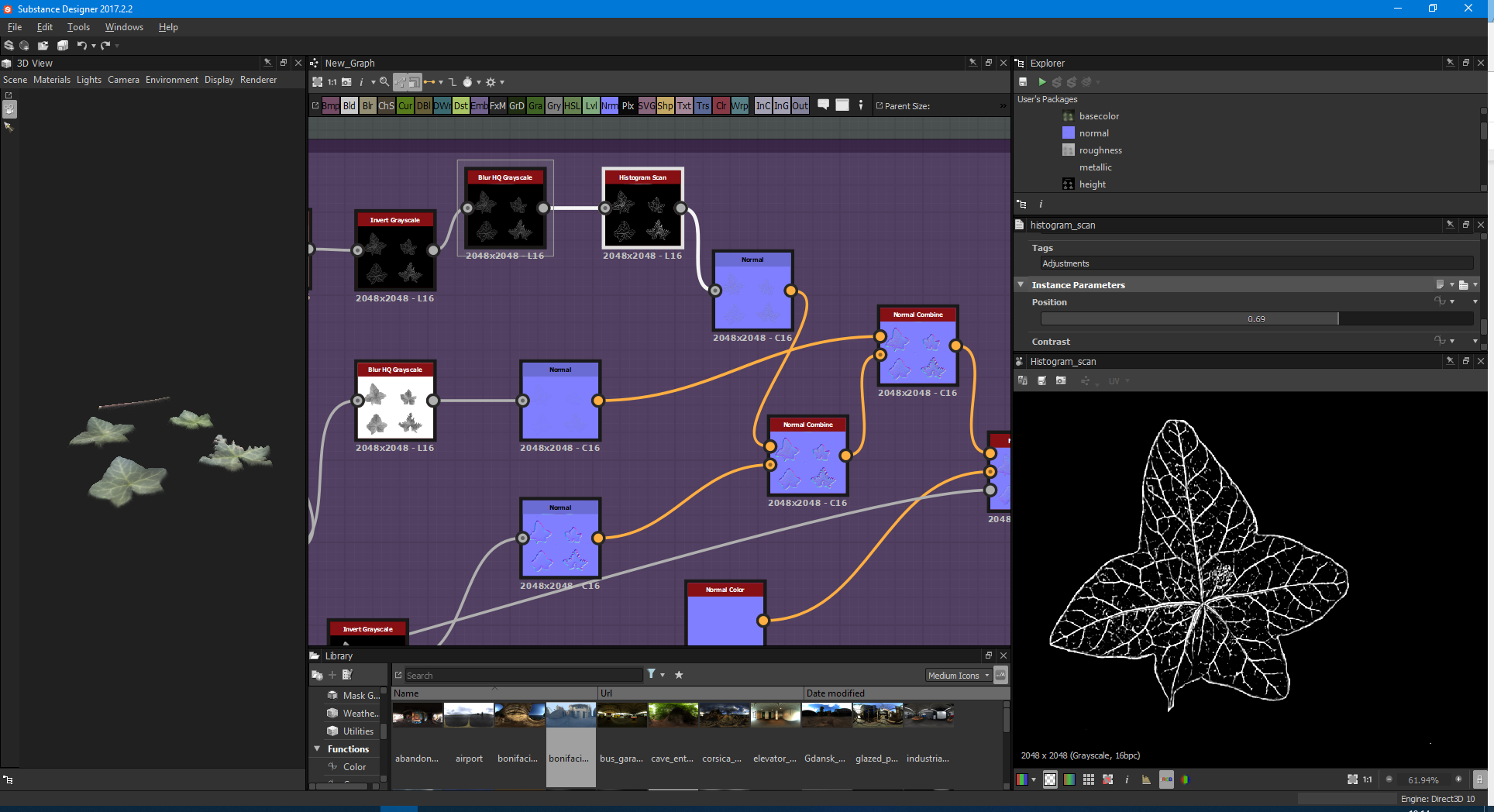Toggle the graph info icon in graph toolbar
This screenshot has height=812, width=1494.
click(361, 81)
